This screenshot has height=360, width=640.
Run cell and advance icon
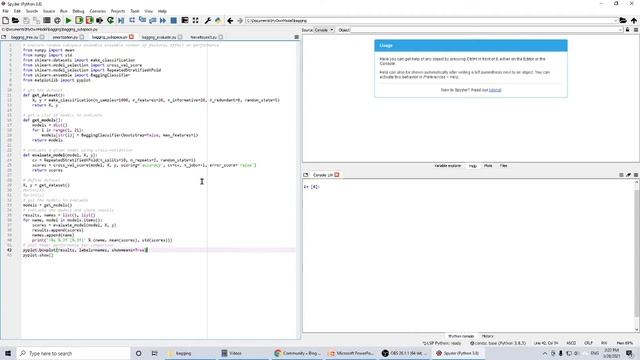(x=89, y=20)
